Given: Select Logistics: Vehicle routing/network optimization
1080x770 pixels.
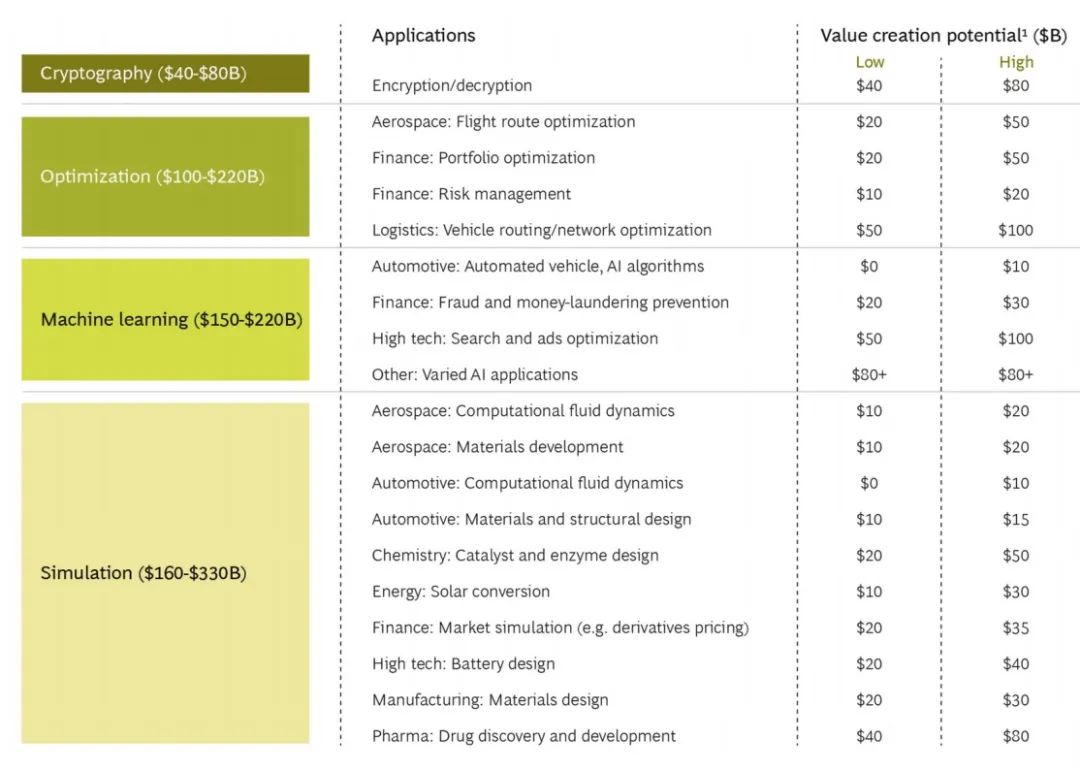Looking at the screenshot, I should (x=541, y=230).
